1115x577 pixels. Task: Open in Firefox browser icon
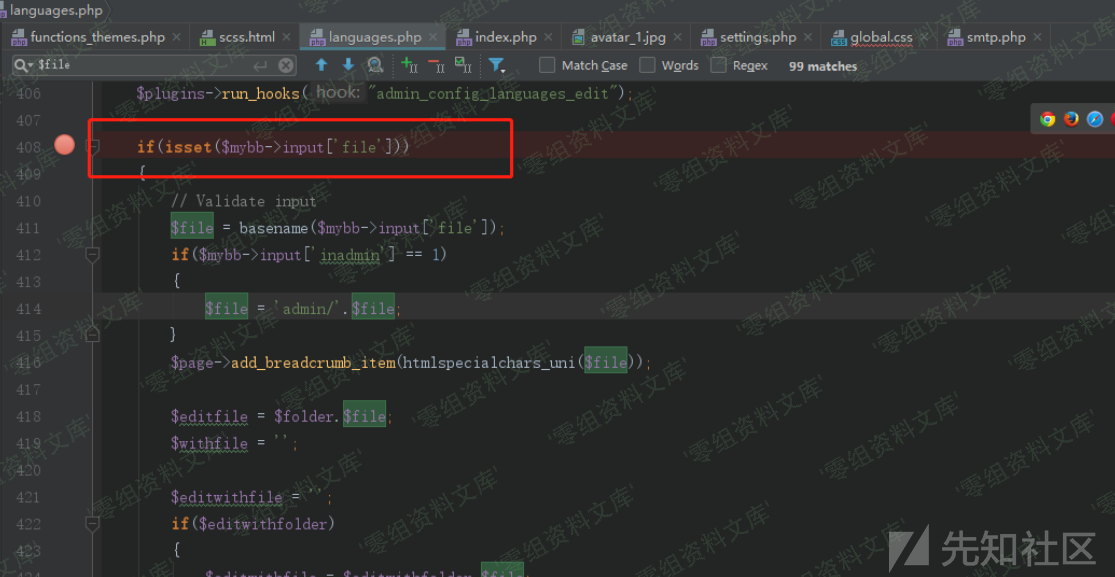pos(1071,119)
